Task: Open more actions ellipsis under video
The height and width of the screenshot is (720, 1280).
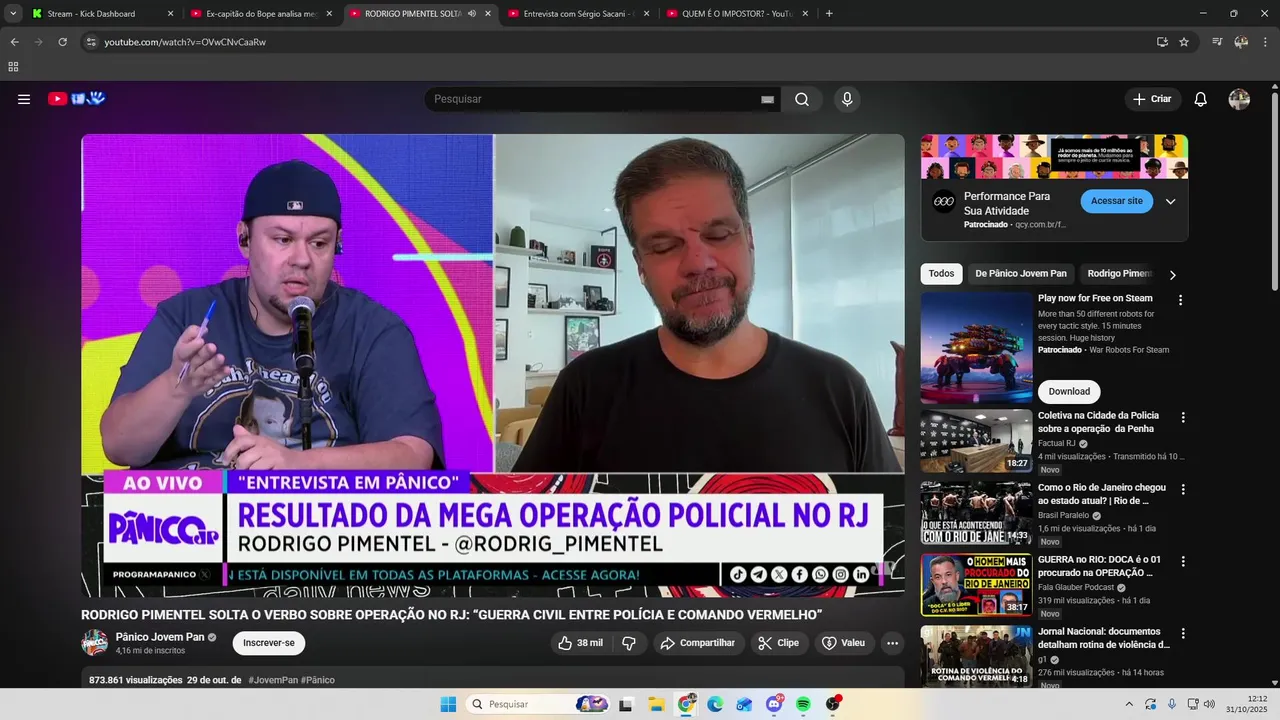Action: pos(893,643)
